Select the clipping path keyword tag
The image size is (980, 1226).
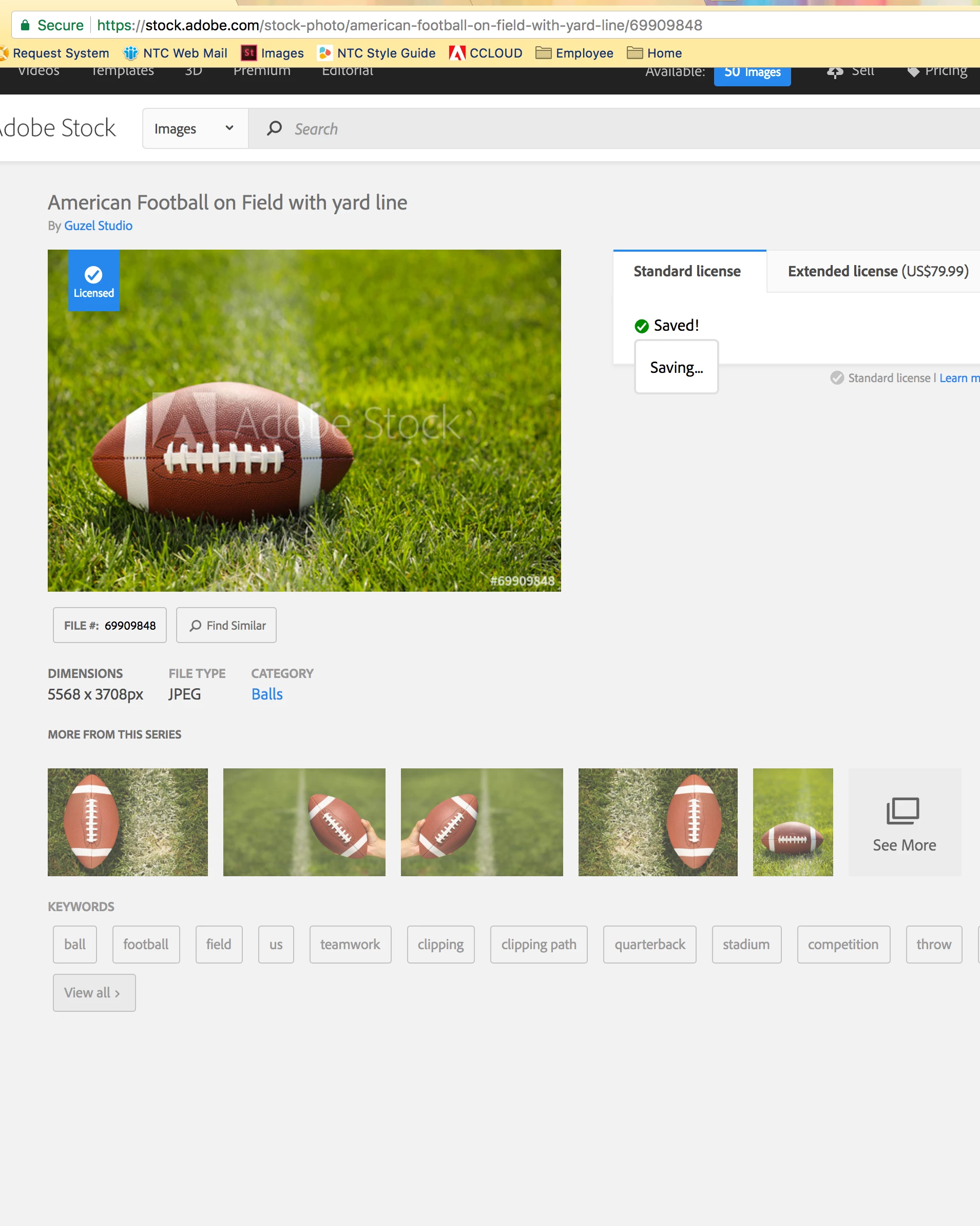click(539, 944)
